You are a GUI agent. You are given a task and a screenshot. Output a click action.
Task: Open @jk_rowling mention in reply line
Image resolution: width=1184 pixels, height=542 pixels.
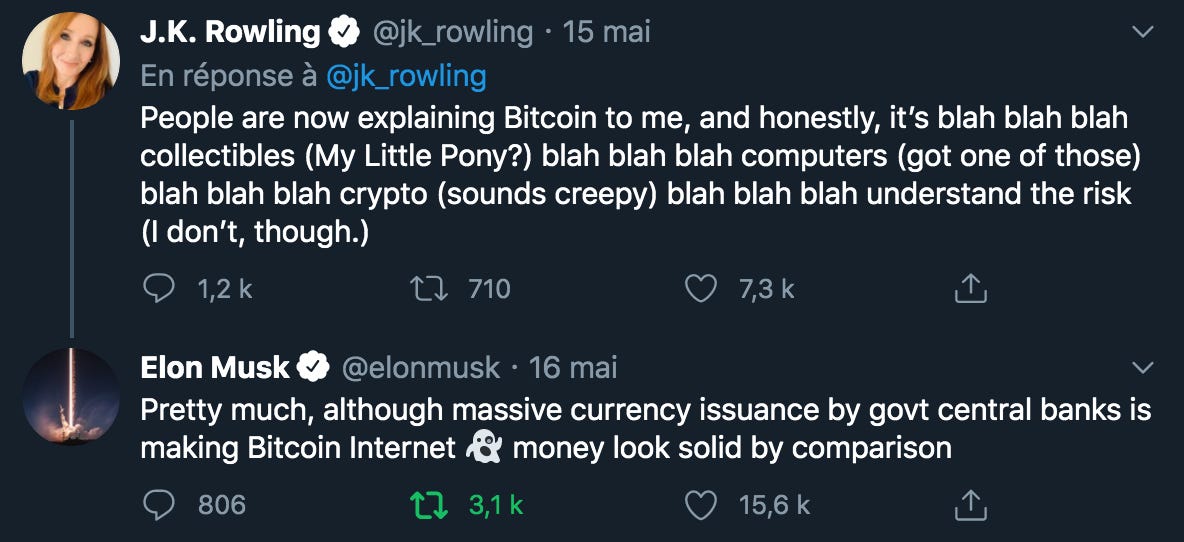(407, 75)
